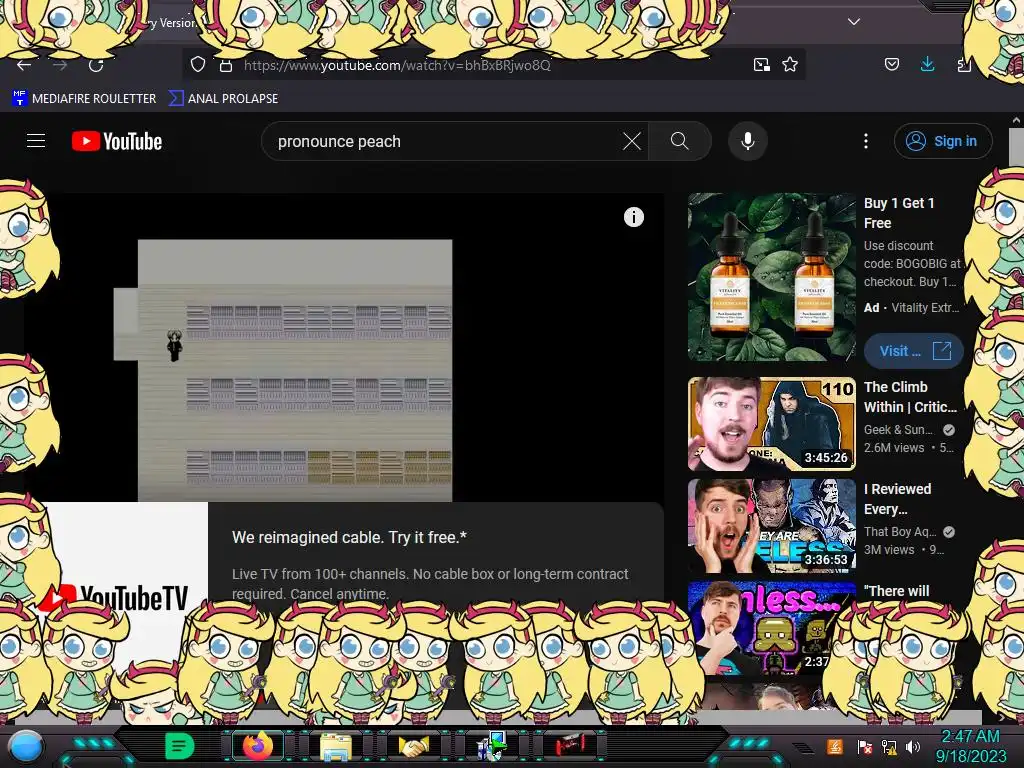Screen dimensions: 1024x768
Task: Open the green notes app in taskbar
Action: pos(180,746)
